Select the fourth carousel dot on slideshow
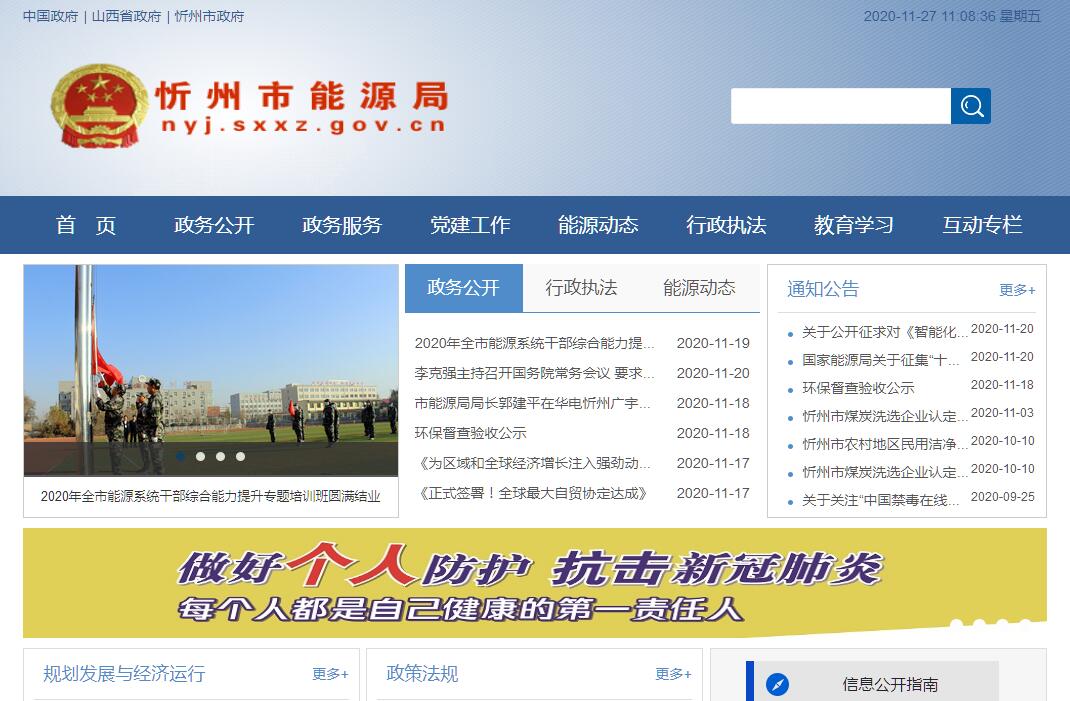Image resolution: width=1070 pixels, height=701 pixels. click(240, 456)
